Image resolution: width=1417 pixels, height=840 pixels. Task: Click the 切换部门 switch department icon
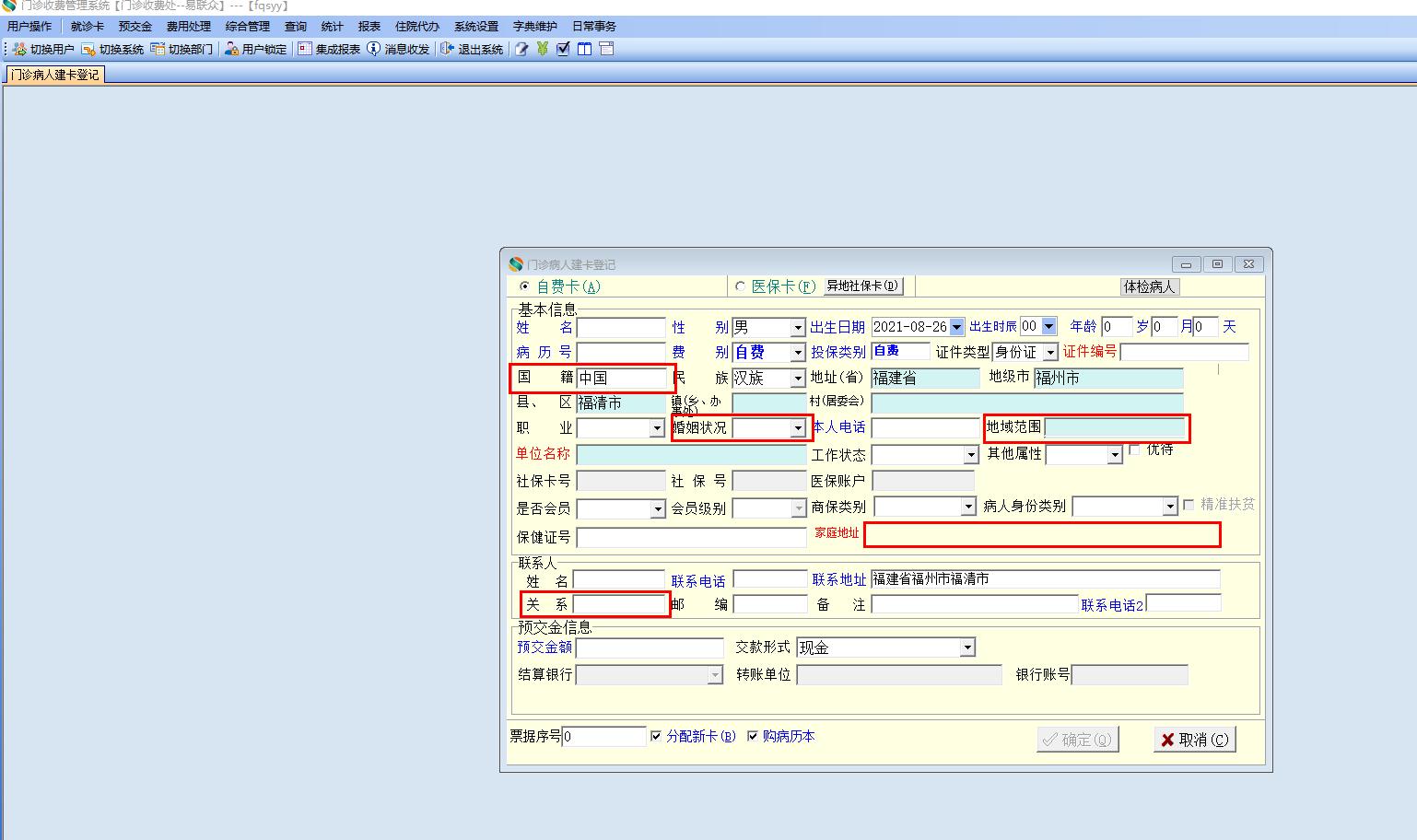[x=158, y=49]
